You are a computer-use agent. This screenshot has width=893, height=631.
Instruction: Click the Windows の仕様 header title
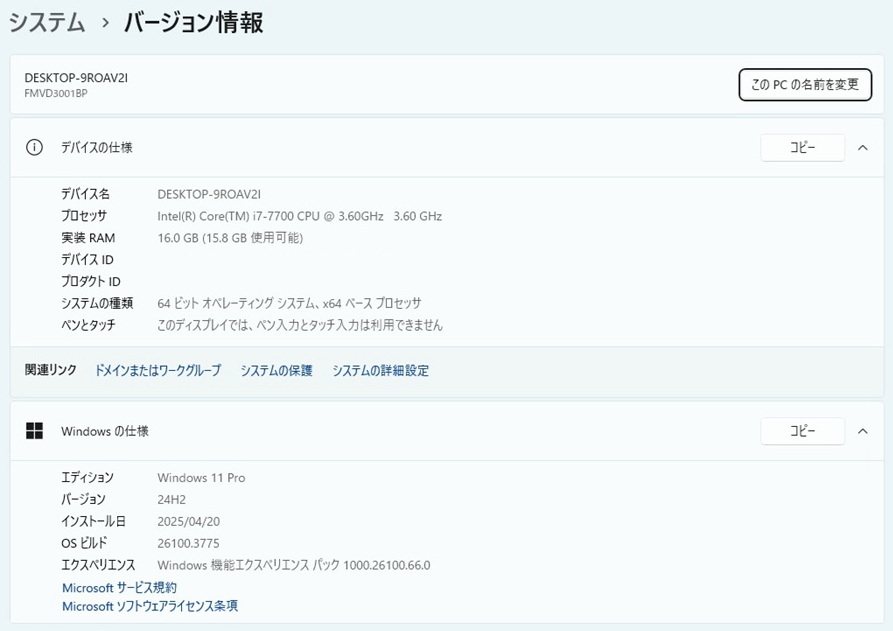[105, 431]
